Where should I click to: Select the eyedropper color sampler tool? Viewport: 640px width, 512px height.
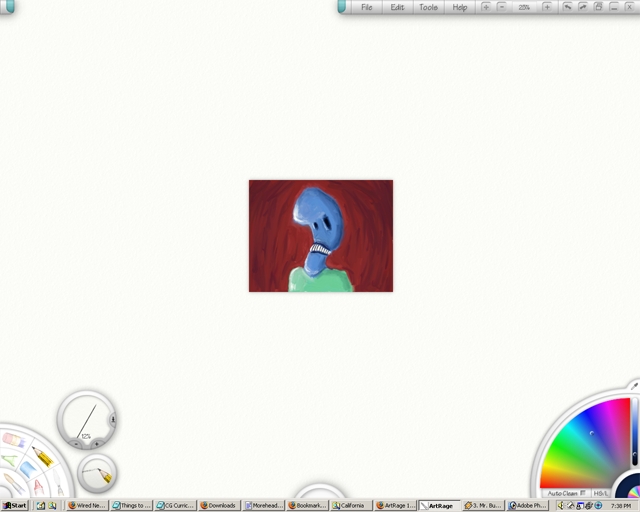point(634,386)
